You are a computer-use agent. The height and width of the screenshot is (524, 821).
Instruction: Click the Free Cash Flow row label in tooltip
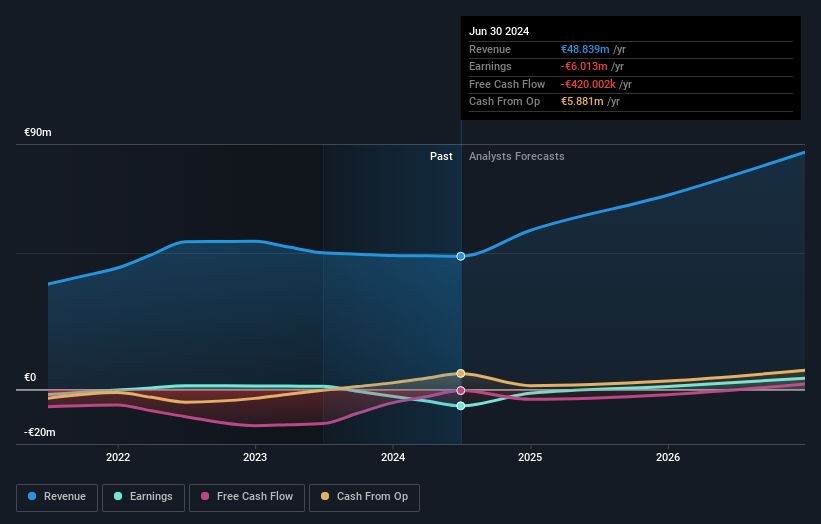pyautogui.click(x=507, y=84)
